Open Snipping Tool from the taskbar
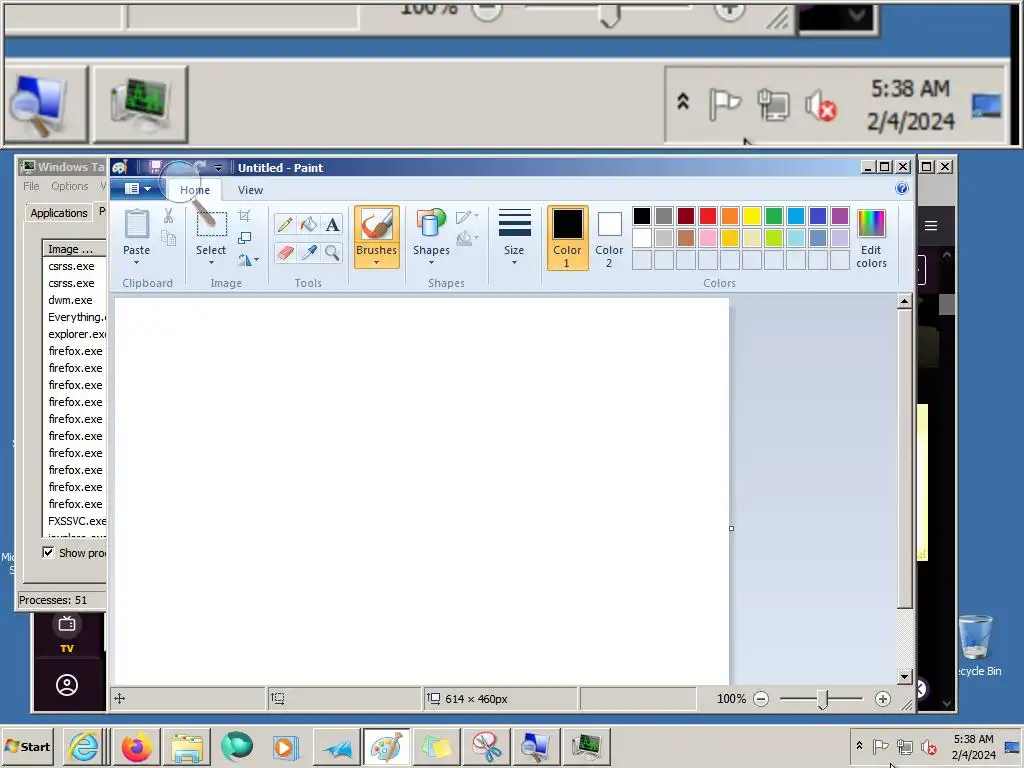The image size is (1024, 768). (x=487, y=746)
